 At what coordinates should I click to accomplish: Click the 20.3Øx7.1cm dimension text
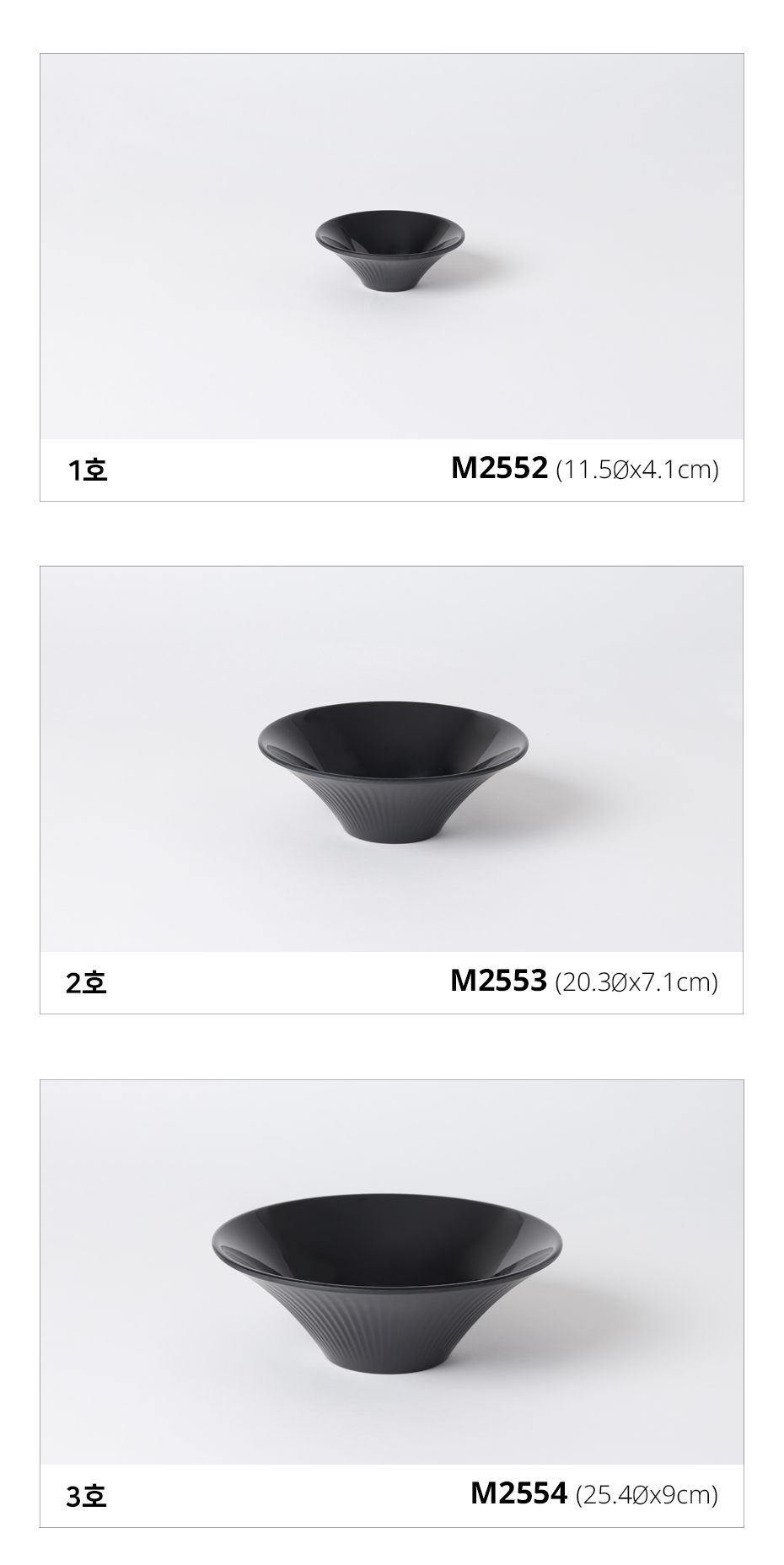point(636,982)
